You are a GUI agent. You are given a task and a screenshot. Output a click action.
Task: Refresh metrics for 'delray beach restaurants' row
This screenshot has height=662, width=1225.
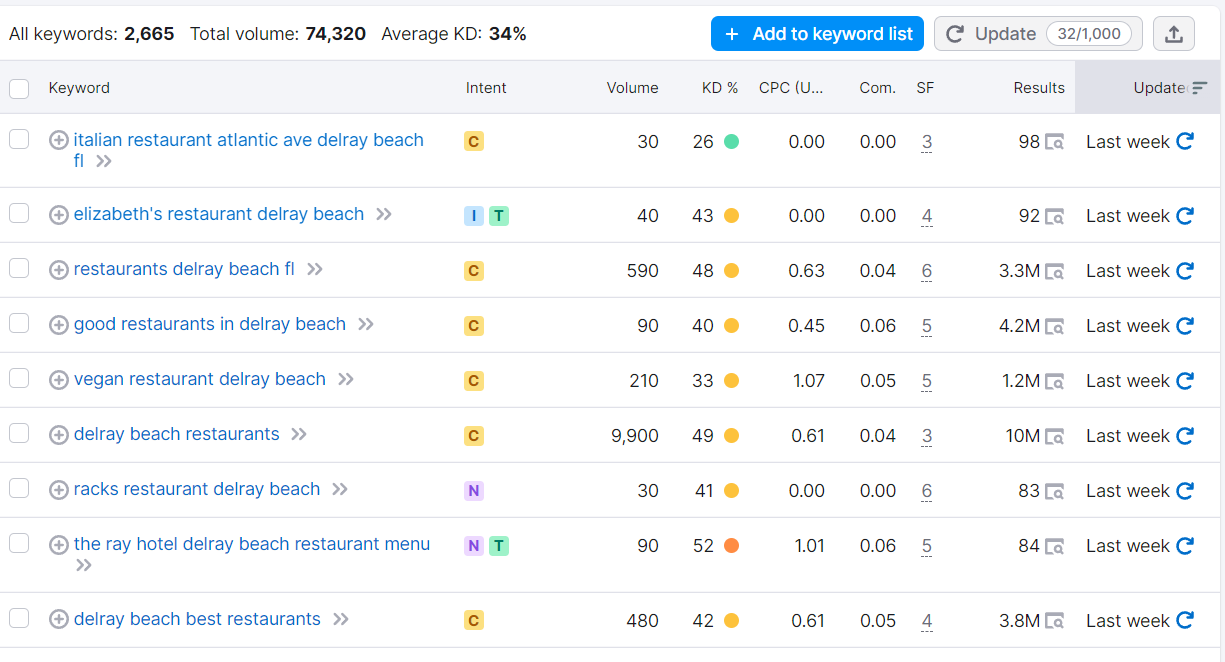[1185, 435]
